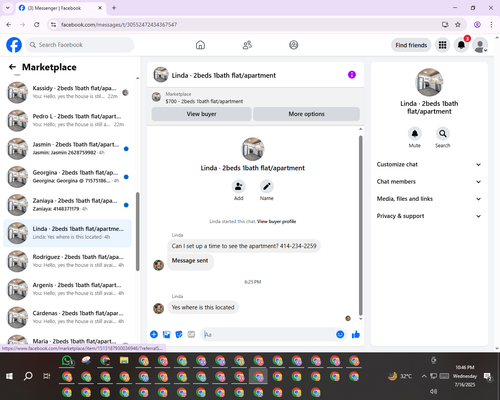Open the Groups/profile circle icon in navigation
Screen dimensions: 500x400
point(294,45)
